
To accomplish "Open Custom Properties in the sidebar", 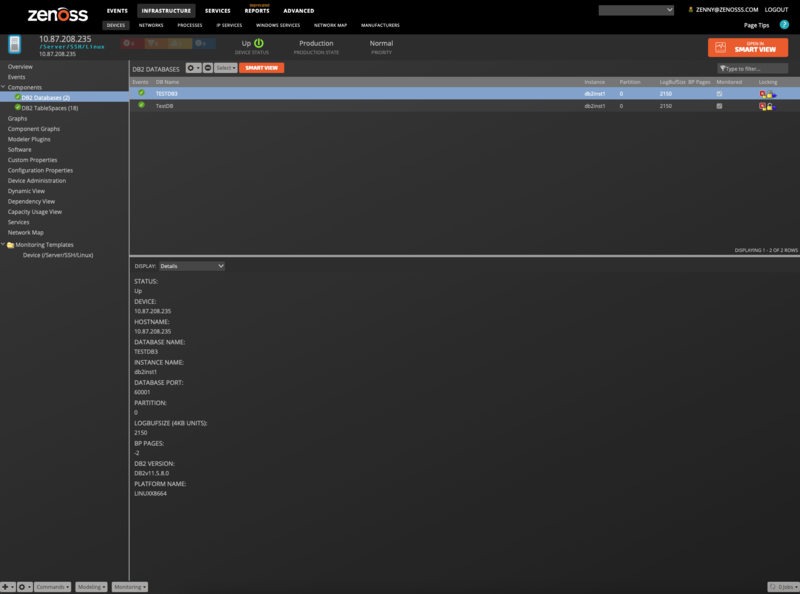I will click(32, 160).
